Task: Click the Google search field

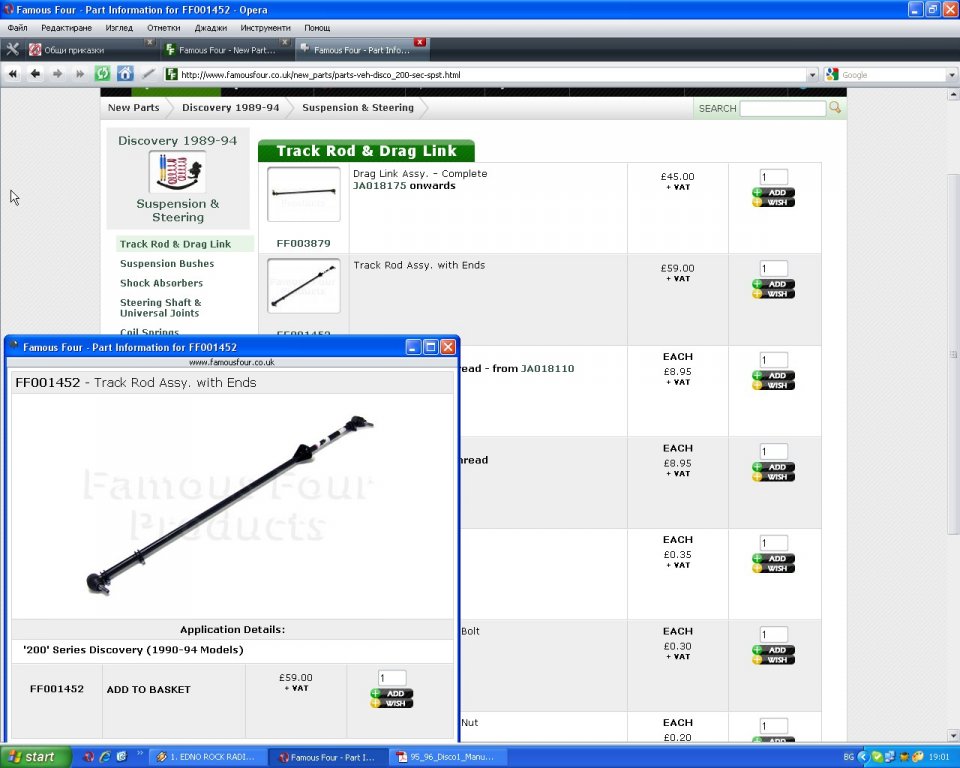Action: (x=893, y=75)
